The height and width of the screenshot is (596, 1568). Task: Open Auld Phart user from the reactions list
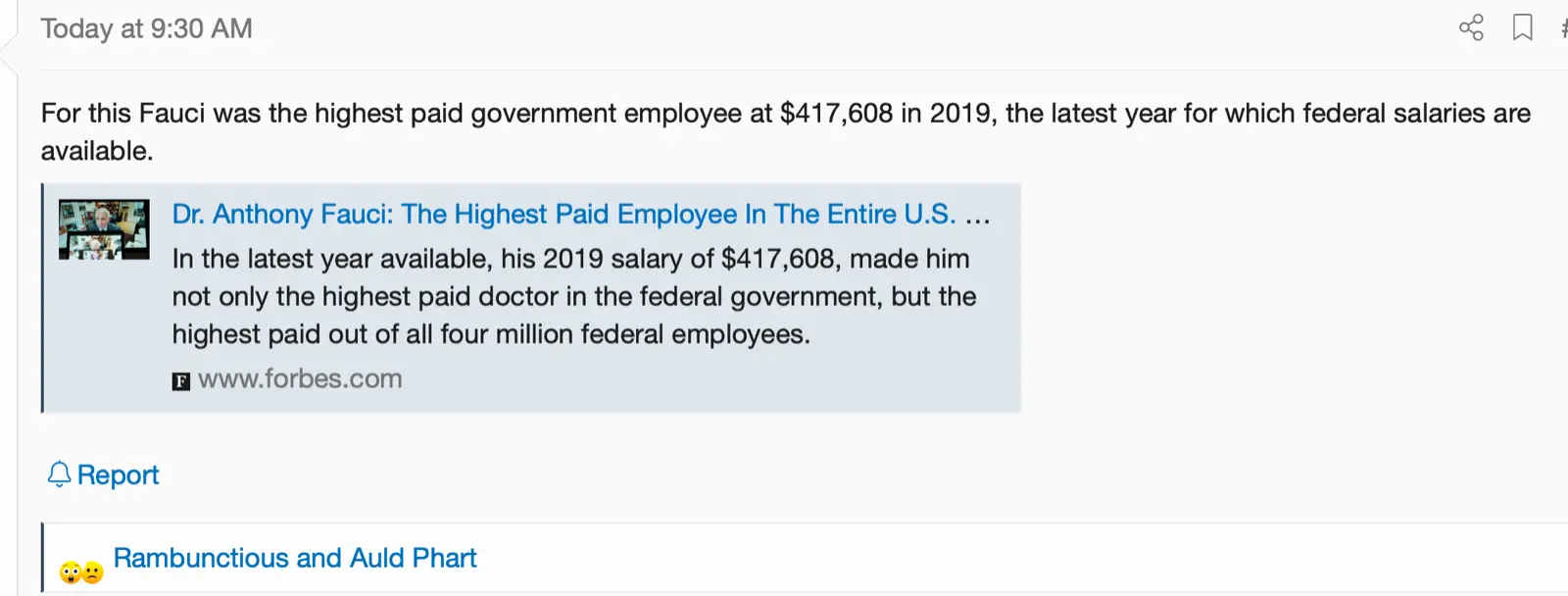coord(413,558)
